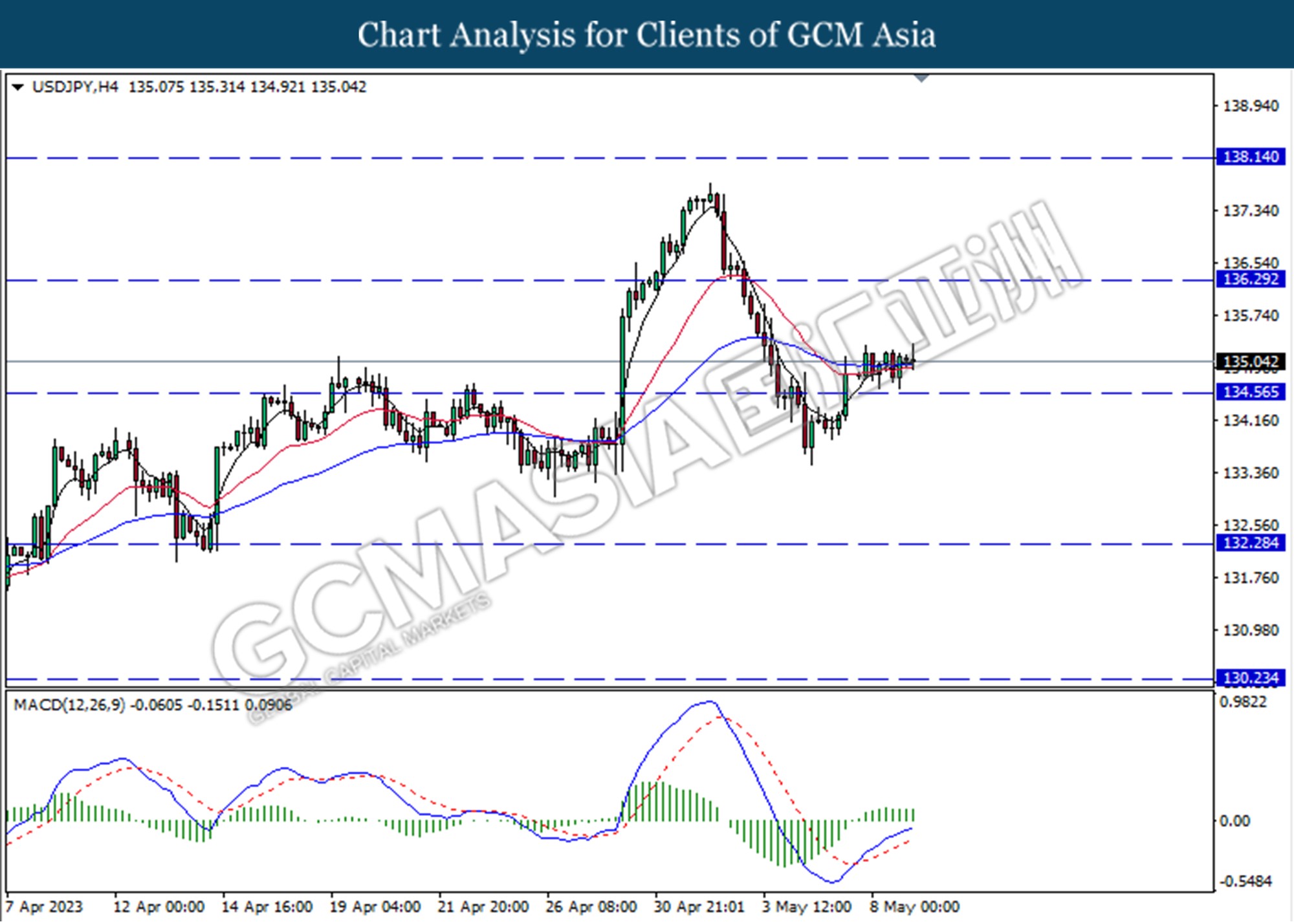Image resolution: width=1294 pixels, height=924 pixels.
Task: Click the dropdown triangle beside USDJPY,H4
Action: (18, 87)
